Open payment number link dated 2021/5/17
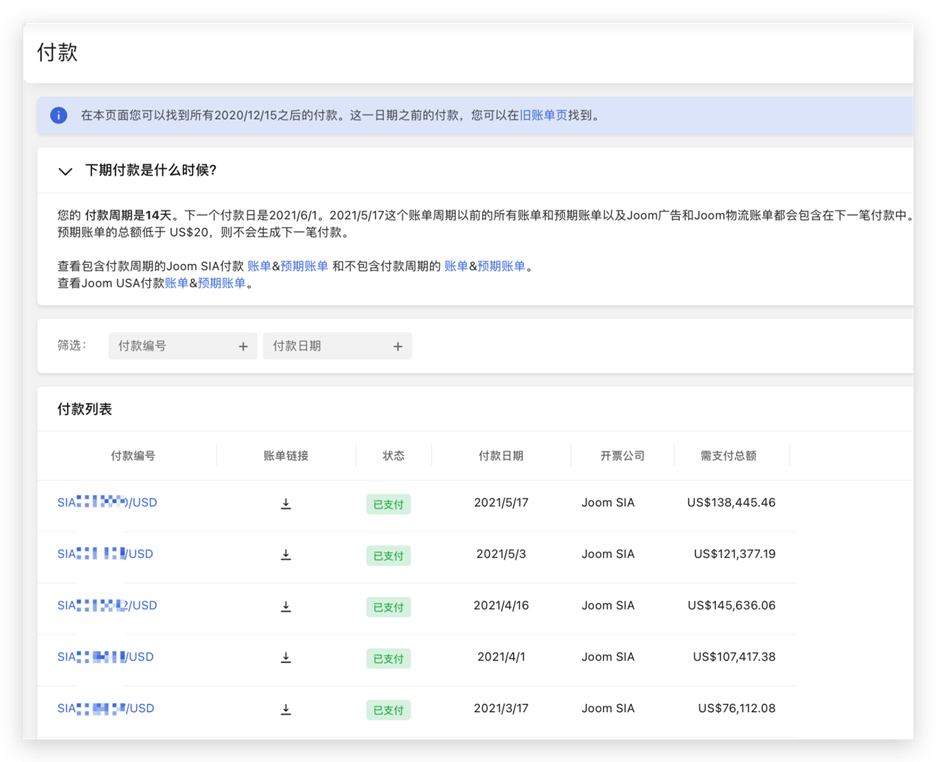Screen dimensions: 936x762 click(x=107, y=503)
